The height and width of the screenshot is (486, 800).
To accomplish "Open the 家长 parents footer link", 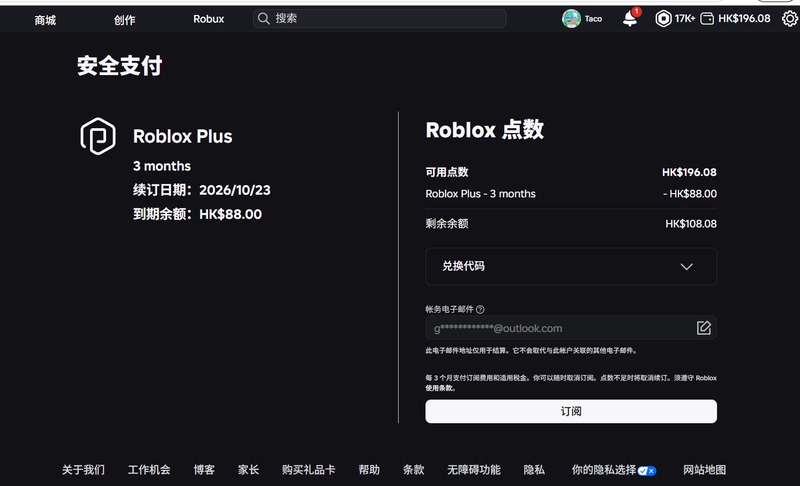I will click(x=248, y=470).
